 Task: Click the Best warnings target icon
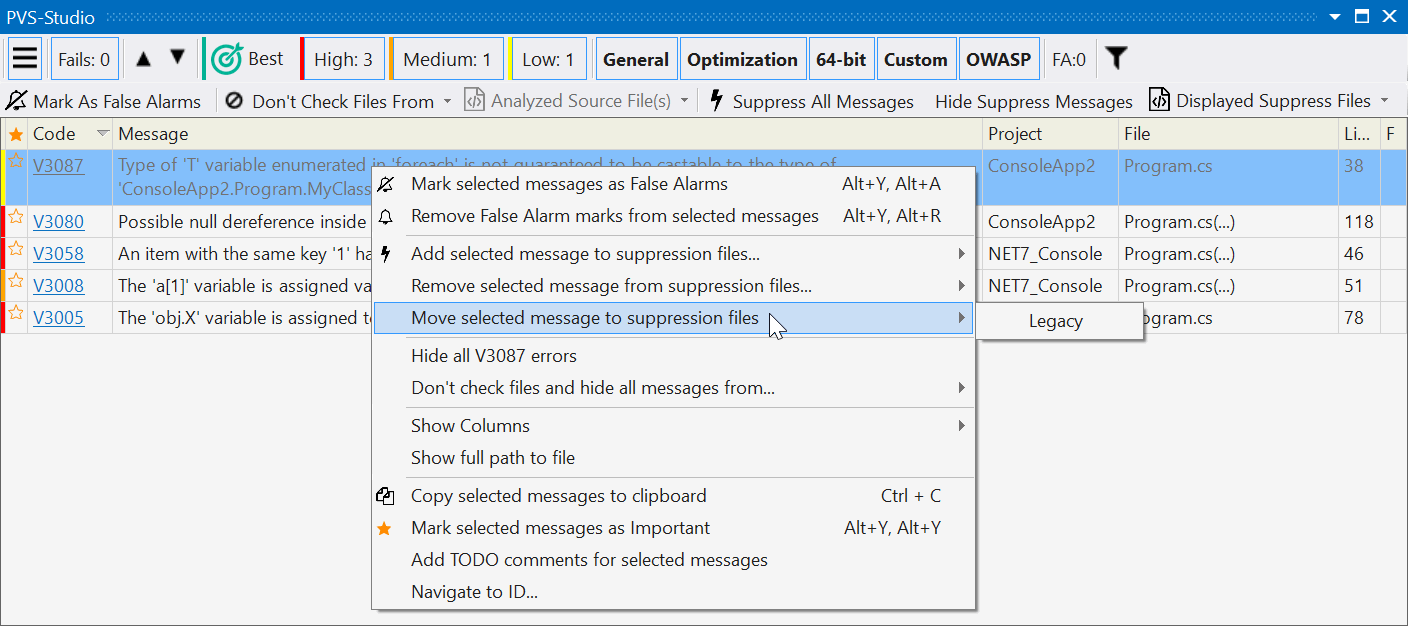(228, 59)
